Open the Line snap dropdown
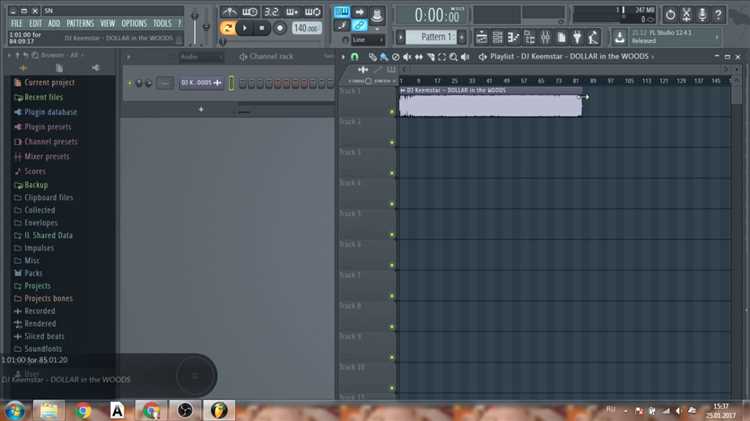Screen dimensions: 750x421 tap(368, 40)
